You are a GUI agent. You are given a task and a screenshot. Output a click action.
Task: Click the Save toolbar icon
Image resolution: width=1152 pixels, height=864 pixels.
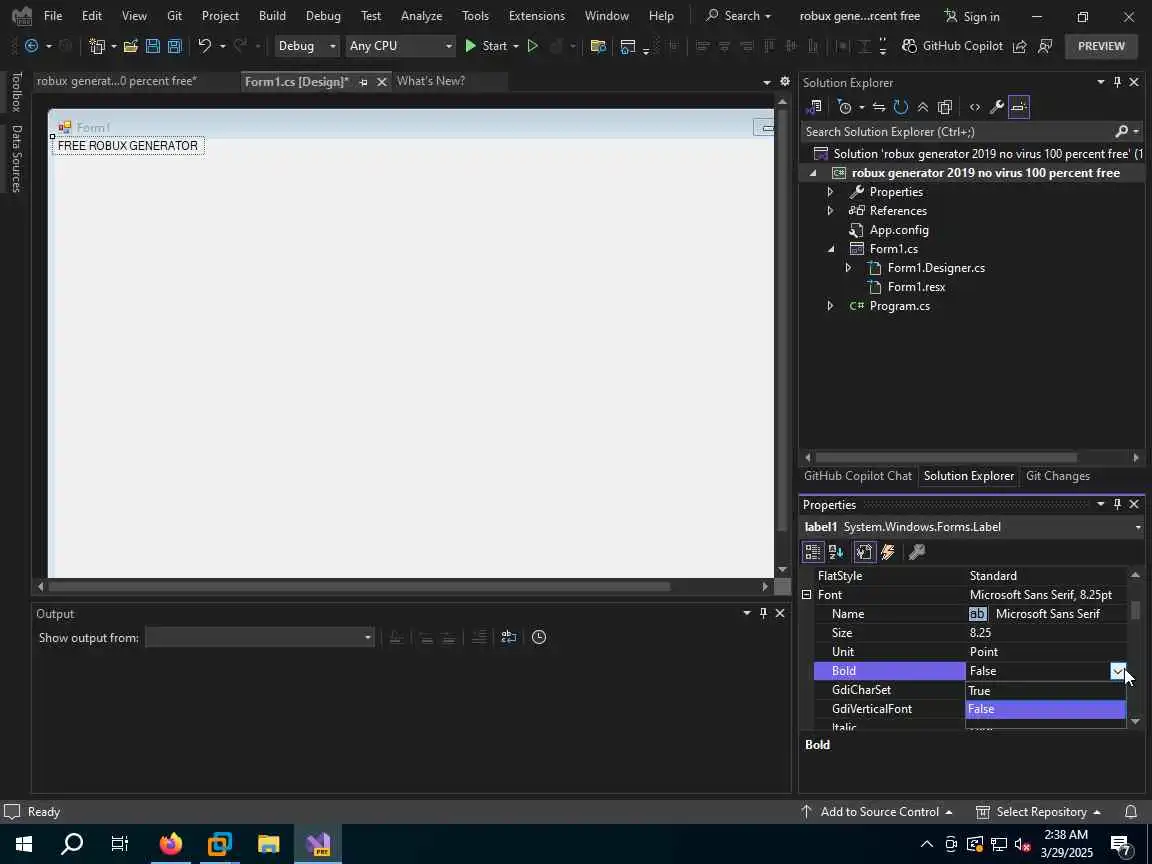point(153,46)
